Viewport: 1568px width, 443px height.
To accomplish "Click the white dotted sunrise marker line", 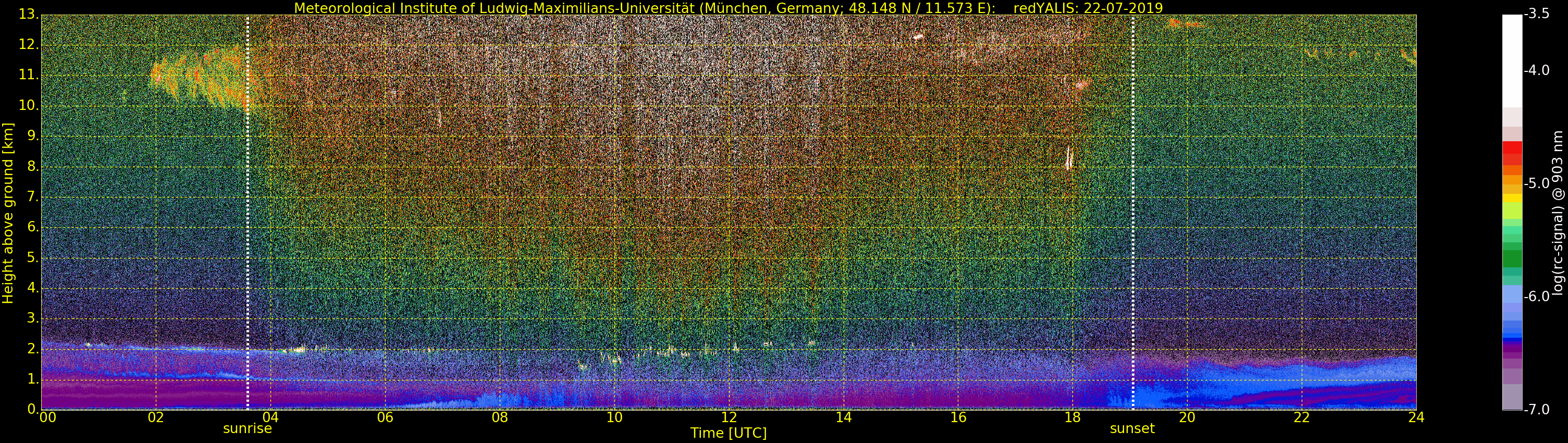I will [247, 212].
